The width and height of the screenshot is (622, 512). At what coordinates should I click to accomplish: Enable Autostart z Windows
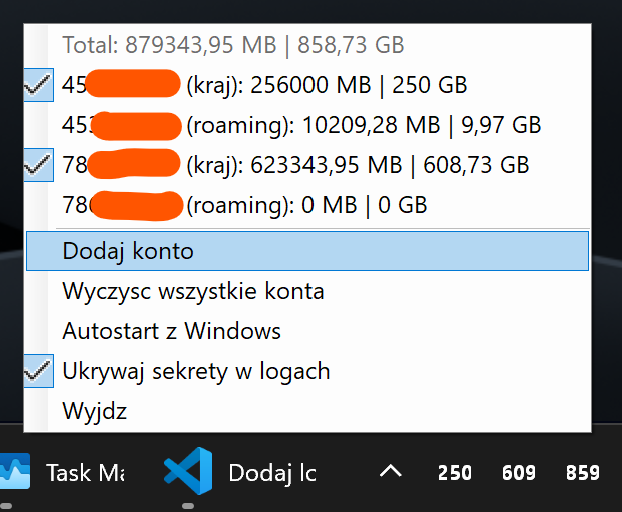[307, 331]
